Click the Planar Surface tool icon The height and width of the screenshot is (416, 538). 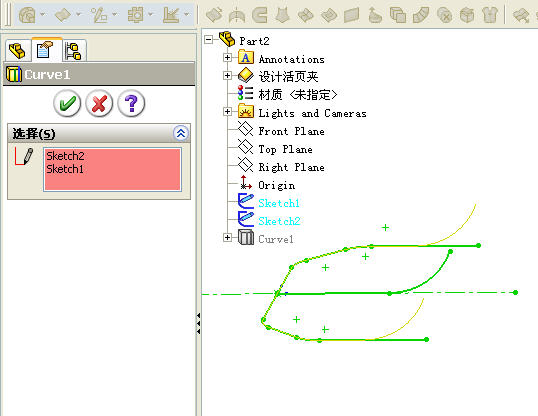tap(352, 15)
